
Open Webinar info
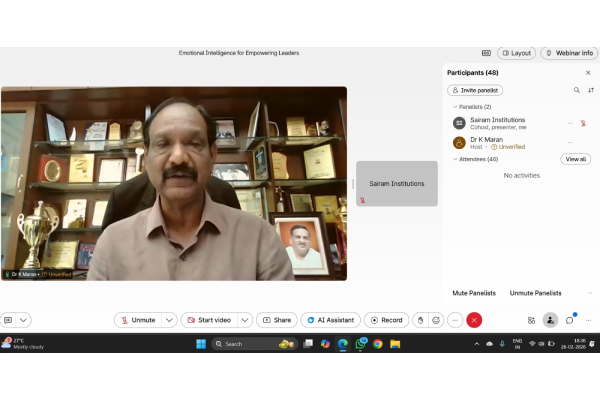click(569, 53)
